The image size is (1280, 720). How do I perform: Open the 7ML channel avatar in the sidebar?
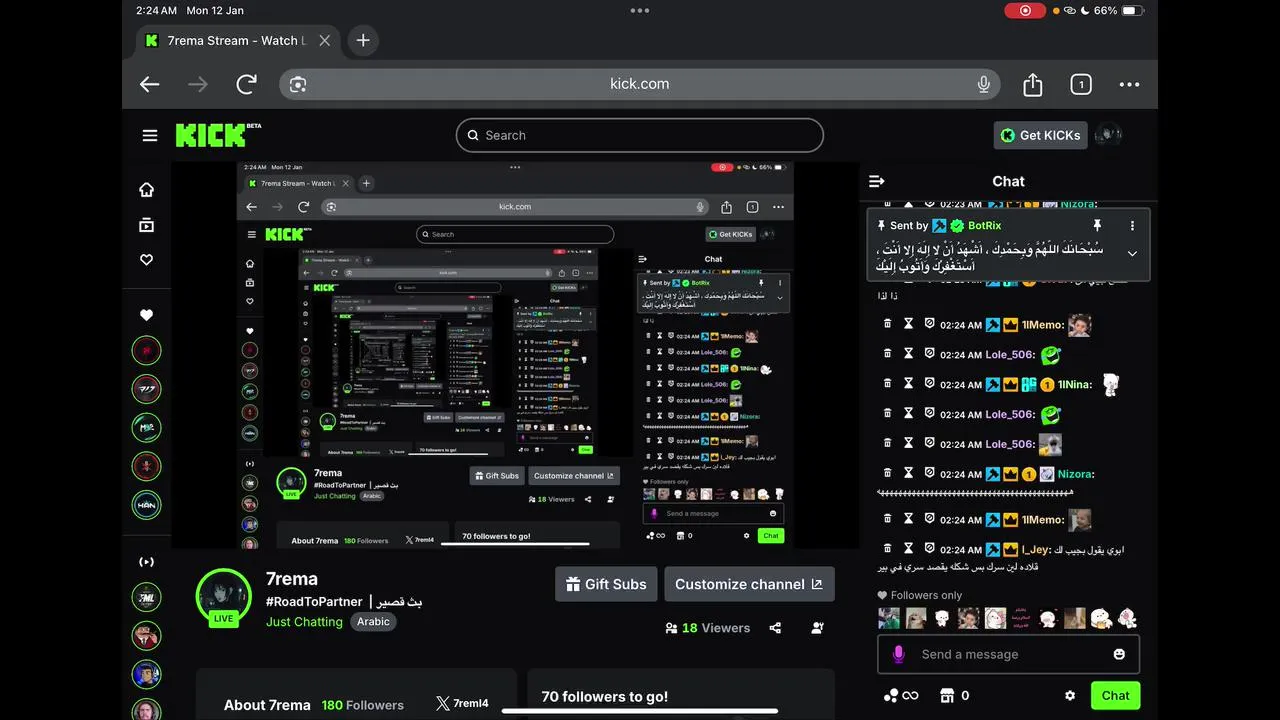146,597
